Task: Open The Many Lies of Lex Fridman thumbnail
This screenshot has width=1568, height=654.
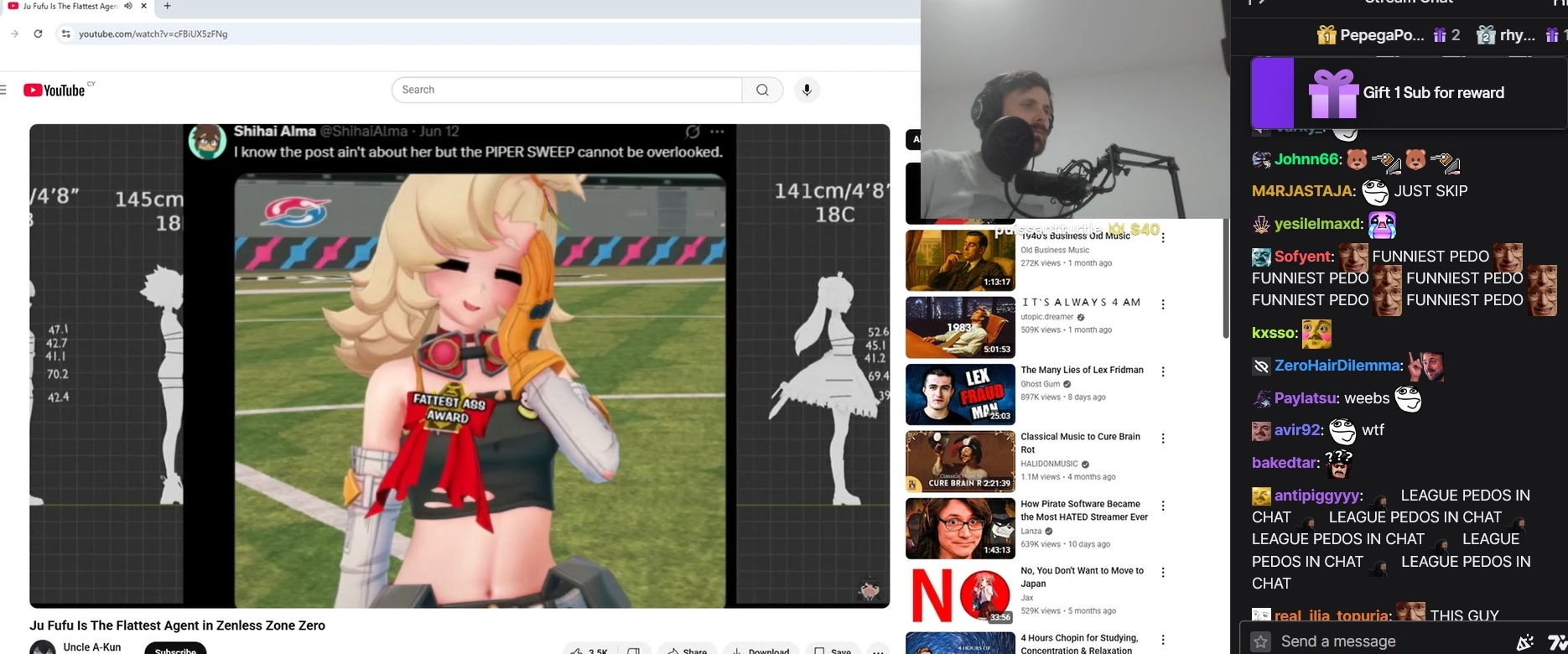Action: click(960, 394)
